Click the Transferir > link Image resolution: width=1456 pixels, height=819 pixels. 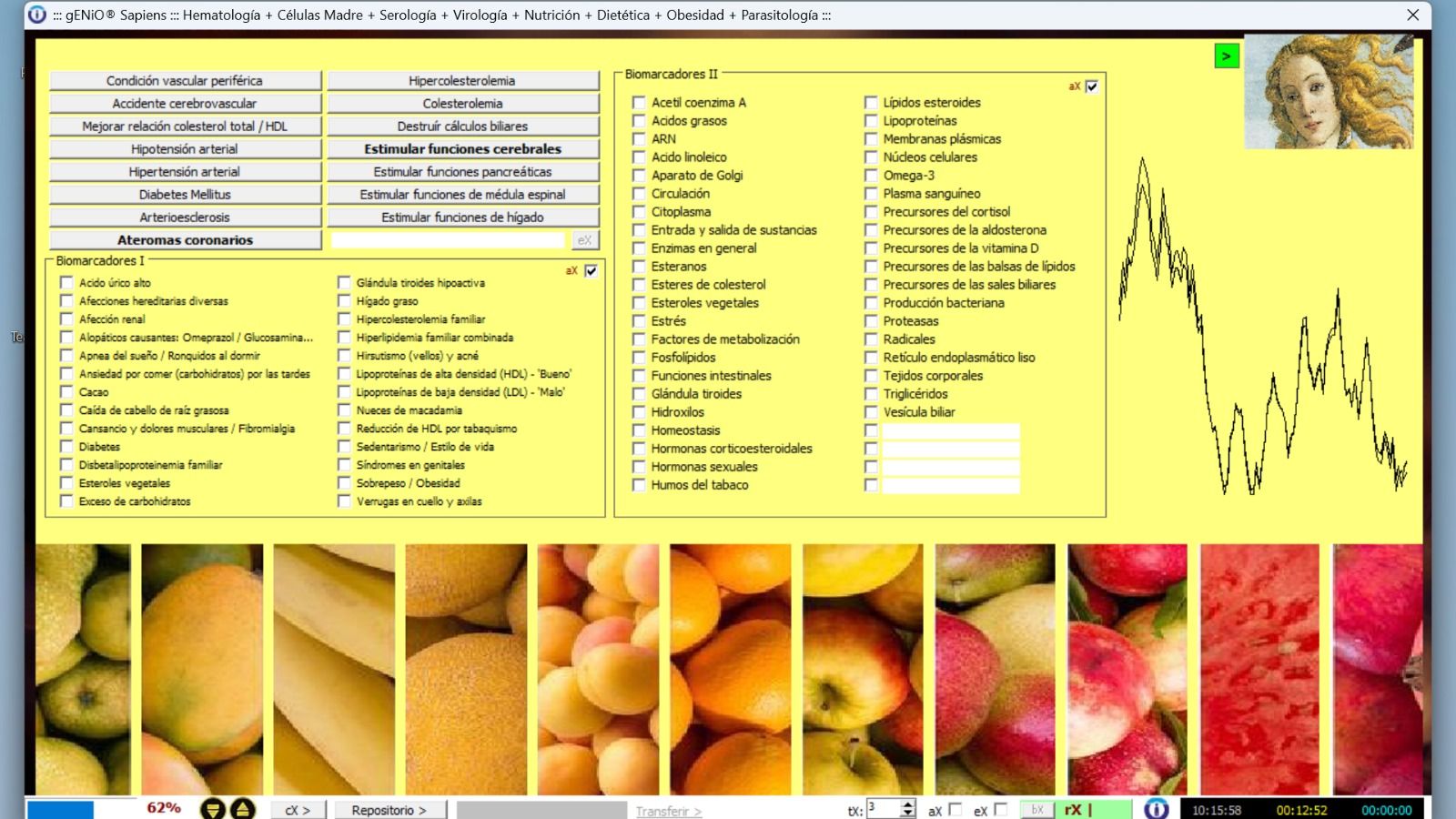[669, 811]
